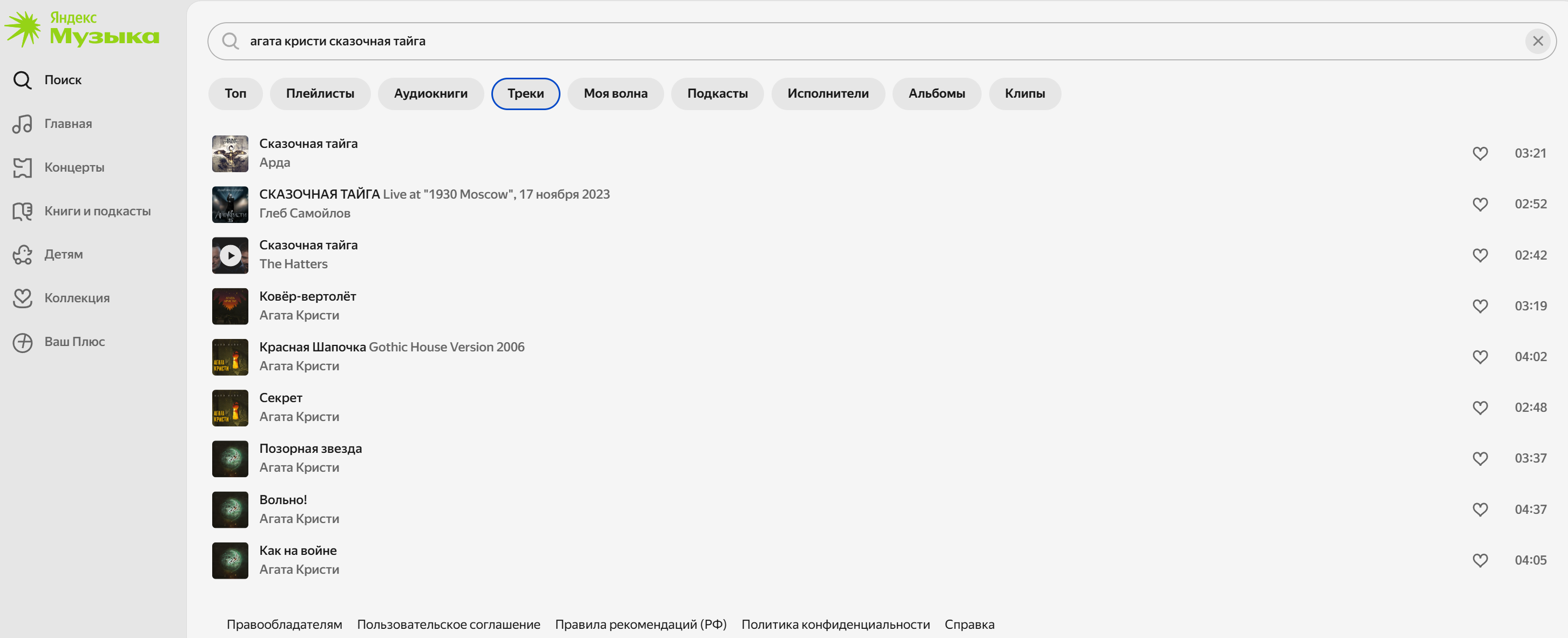1568x638 pixels.
Task: Click the Коллекция heart icon
Action: tap(23, 298)
